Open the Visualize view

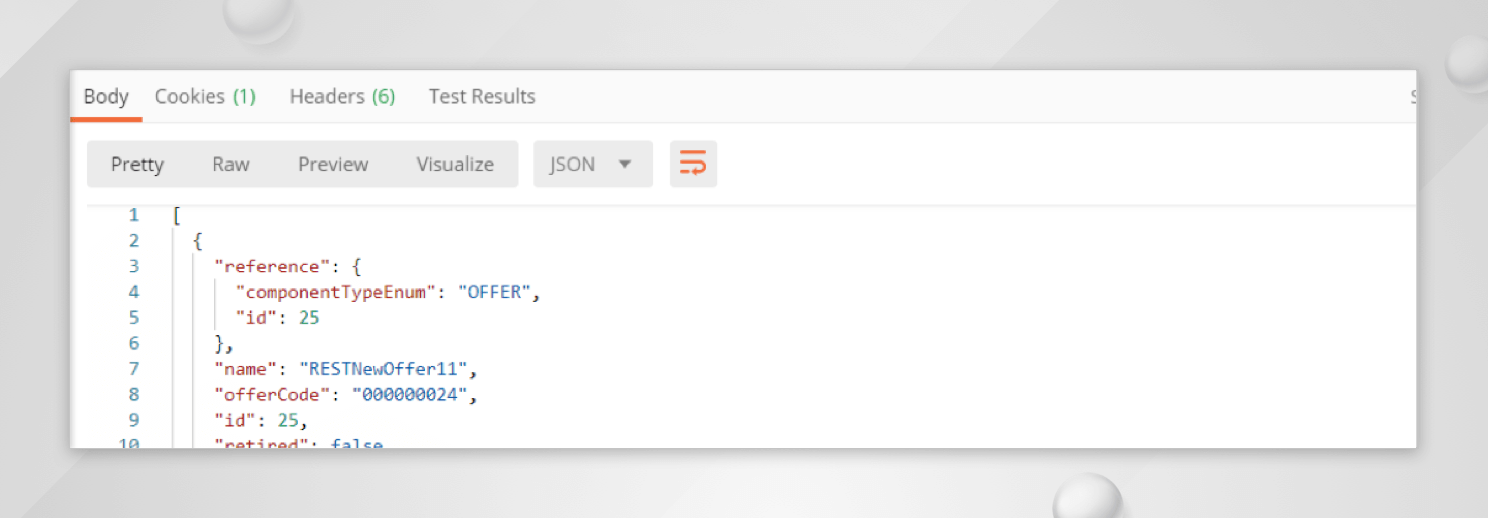pyautogui.click(x=455, y=164)
